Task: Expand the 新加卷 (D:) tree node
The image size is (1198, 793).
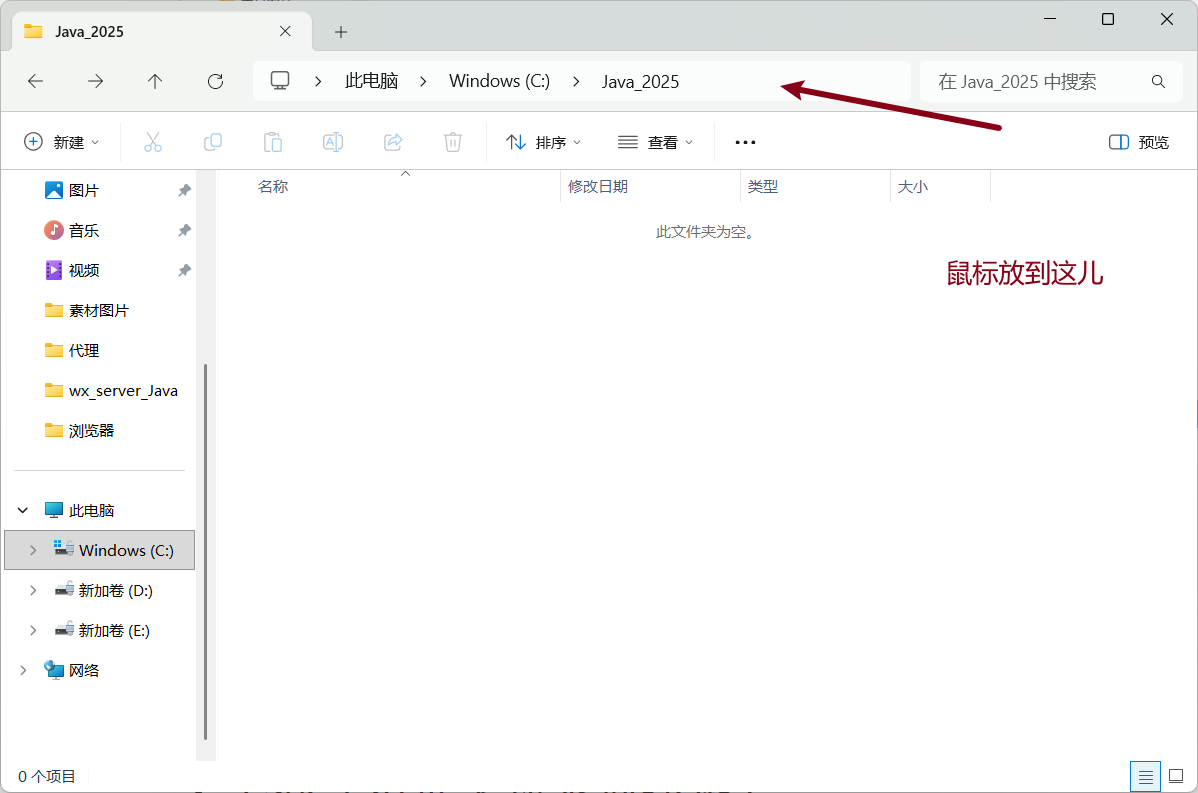Action: pos(33,591)
